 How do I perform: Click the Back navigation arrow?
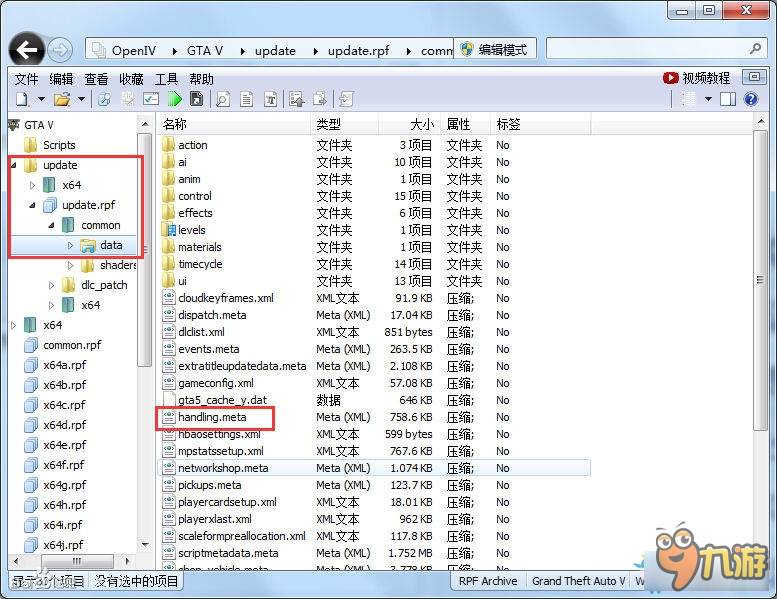pyautogui.click(x=27, y=50)
